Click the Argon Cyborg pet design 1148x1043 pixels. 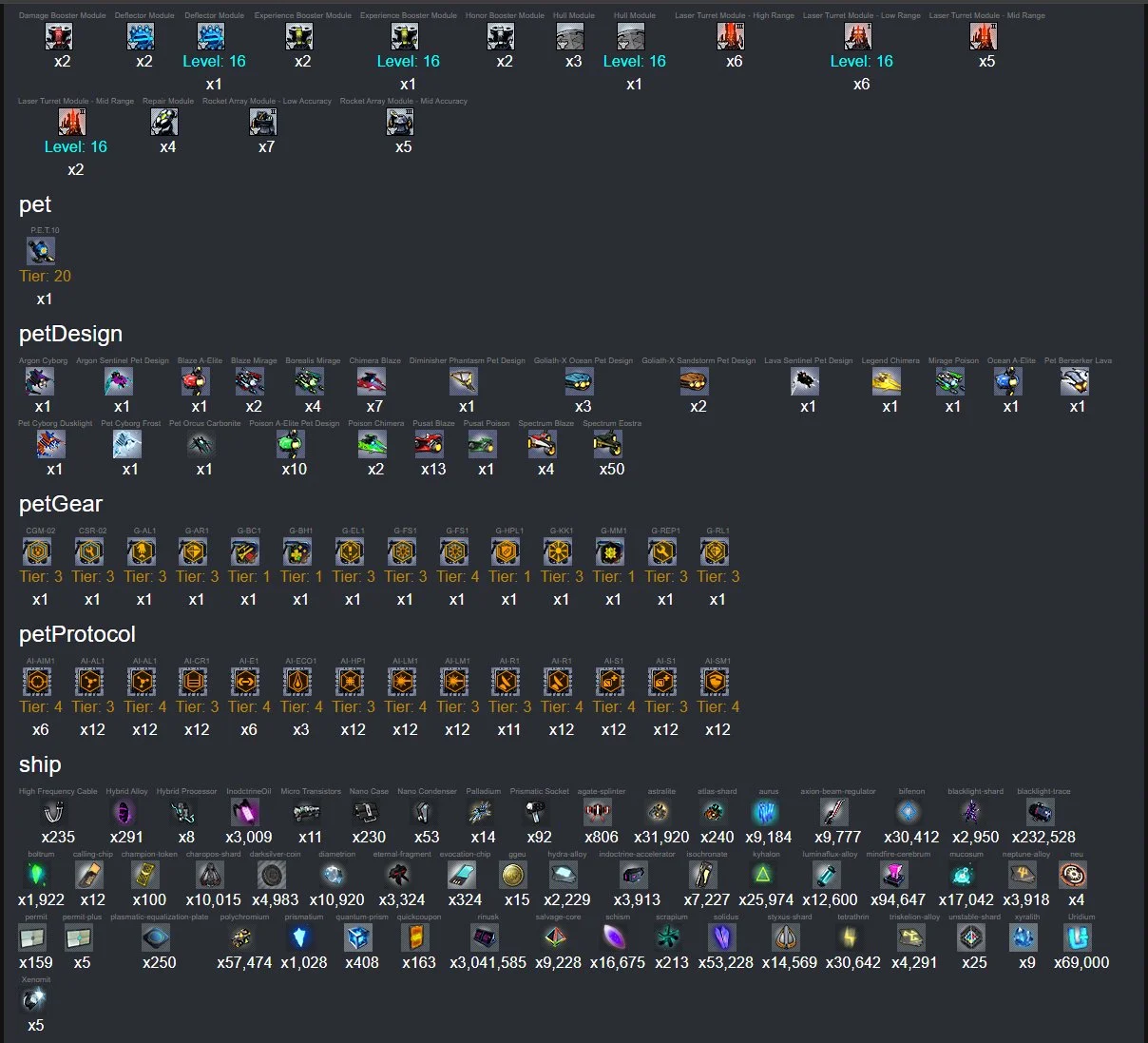click(40, 382)
